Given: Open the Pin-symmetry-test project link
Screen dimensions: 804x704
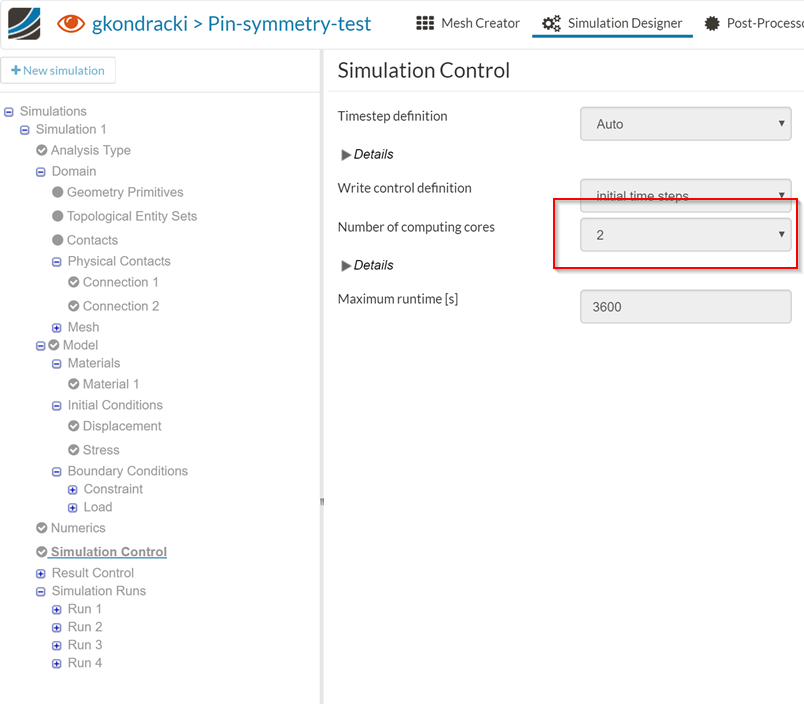Looking at the screenshot, I should click(289, 23).
